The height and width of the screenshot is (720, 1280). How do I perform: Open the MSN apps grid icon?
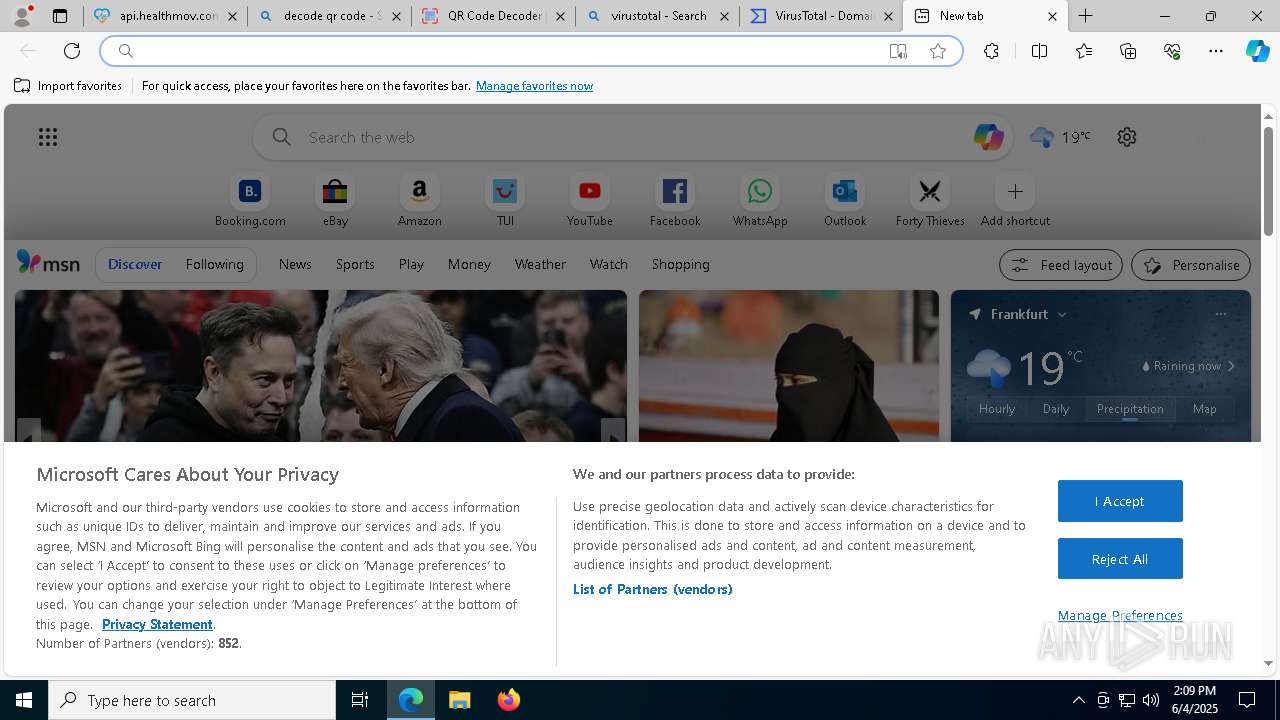pos(48,137)
